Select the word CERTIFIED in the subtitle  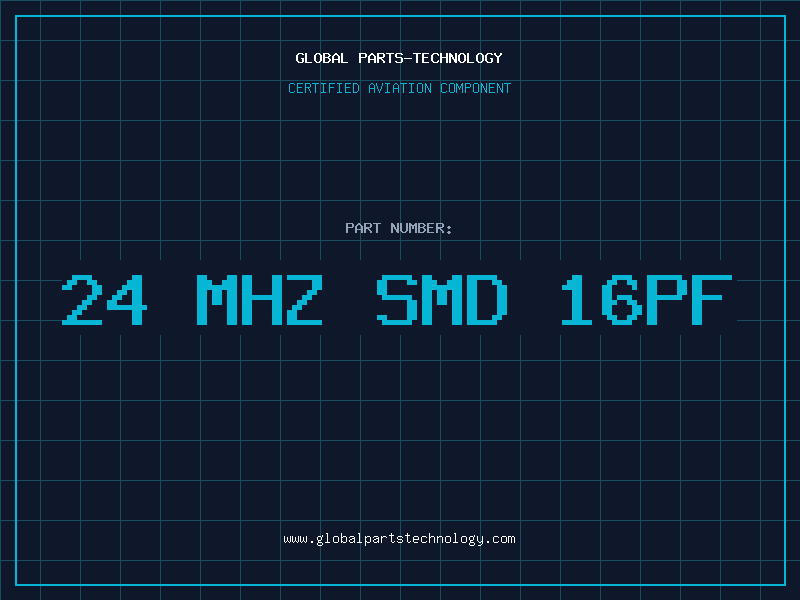coord(323,88)
